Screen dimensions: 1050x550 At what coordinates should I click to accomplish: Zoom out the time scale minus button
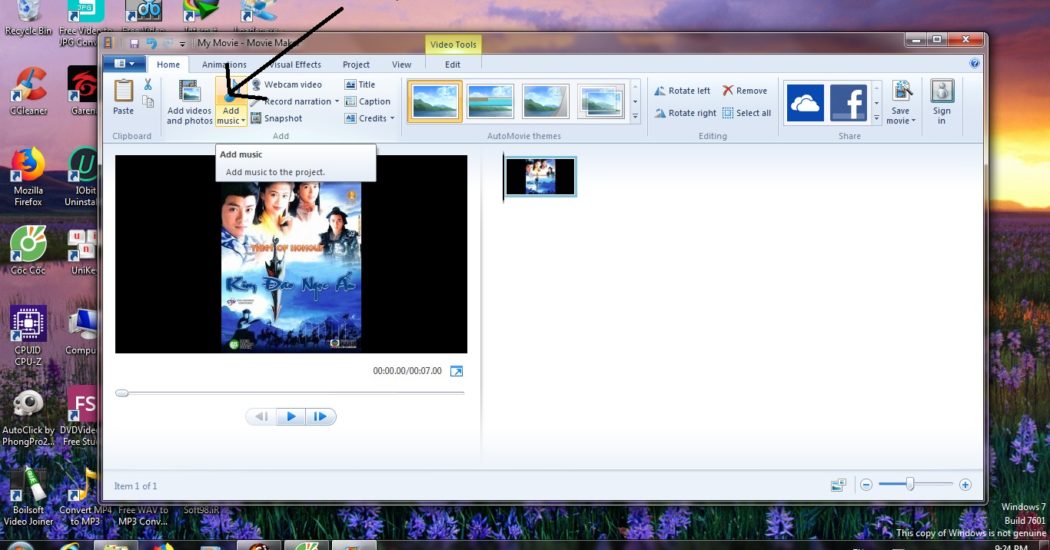[x=866, y=484]
